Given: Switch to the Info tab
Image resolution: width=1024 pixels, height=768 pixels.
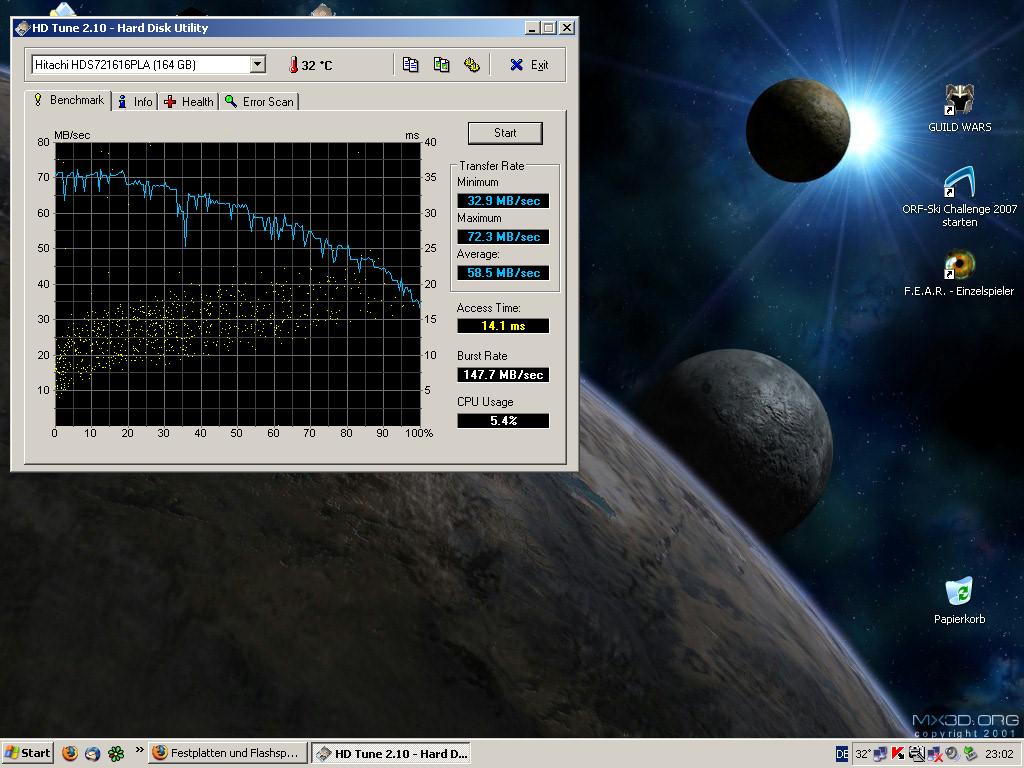Looking at the screenshot, I should 135,102.
